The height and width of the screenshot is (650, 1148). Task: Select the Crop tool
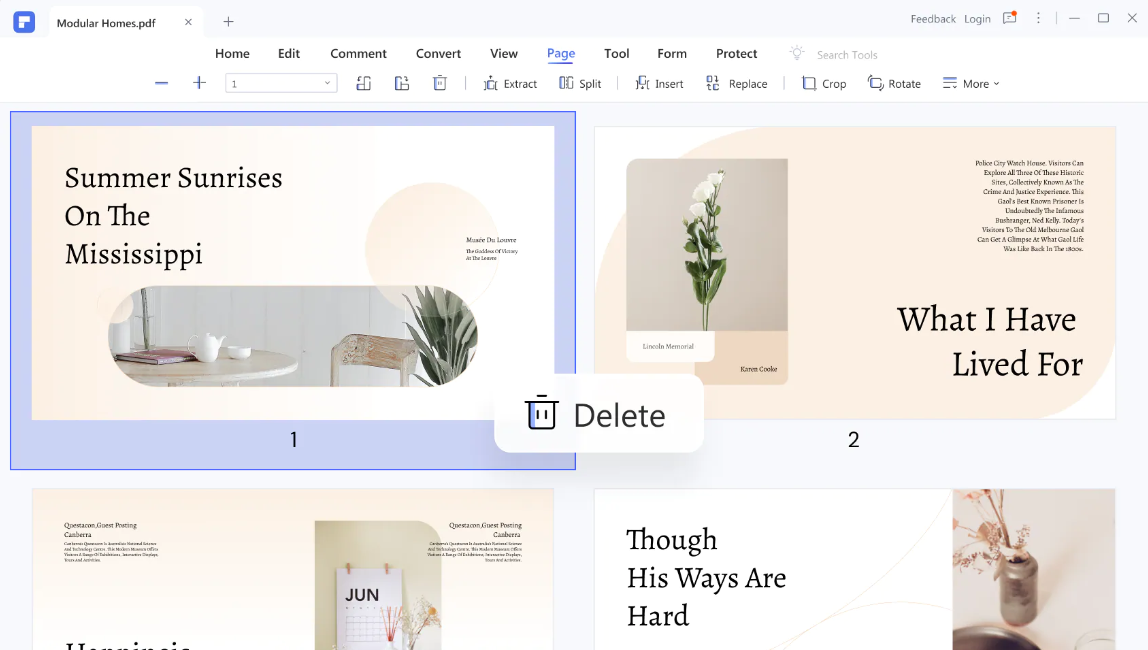click(824, 84)
